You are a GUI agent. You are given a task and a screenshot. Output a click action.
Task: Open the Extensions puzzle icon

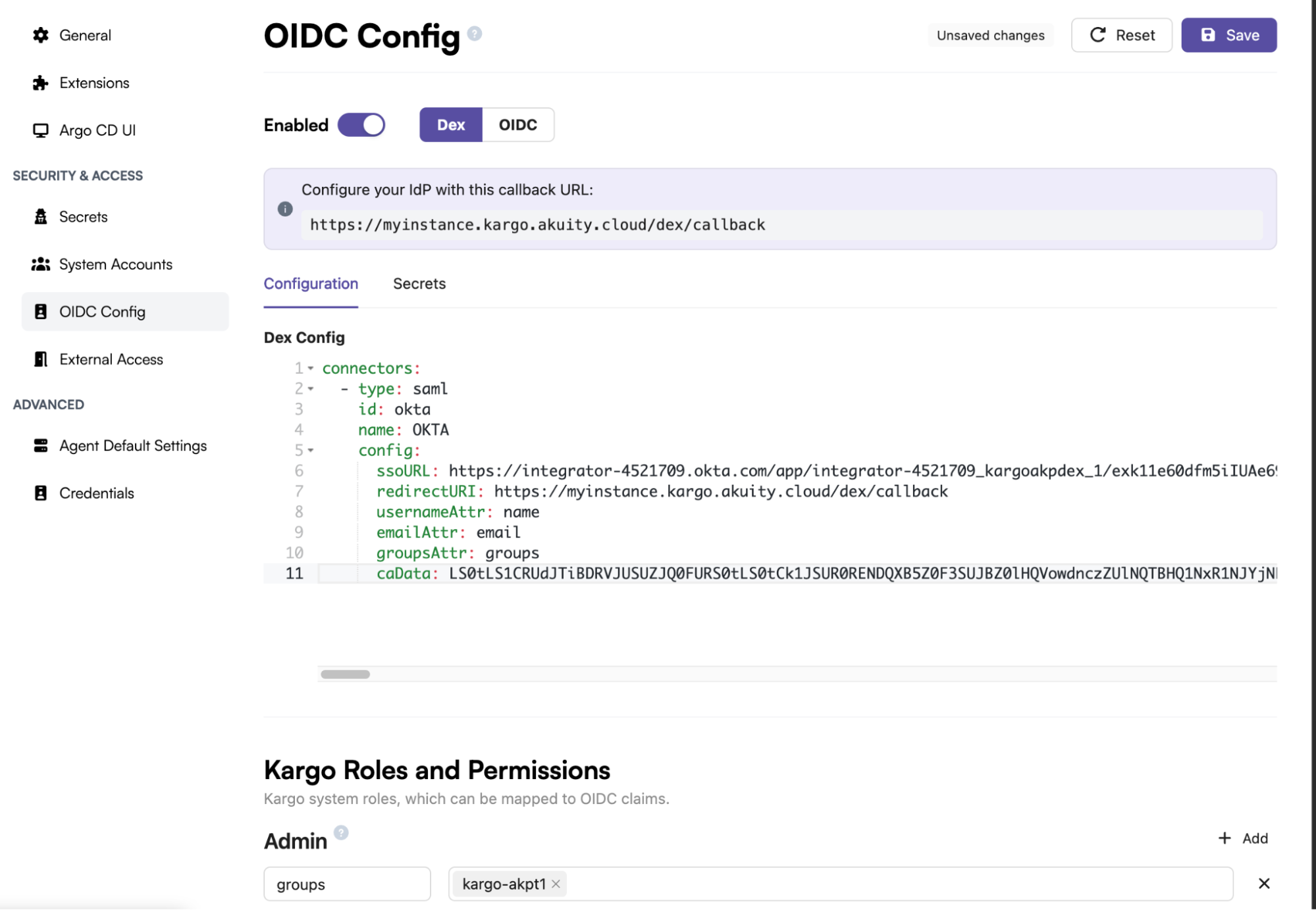(x=41, y=83)
